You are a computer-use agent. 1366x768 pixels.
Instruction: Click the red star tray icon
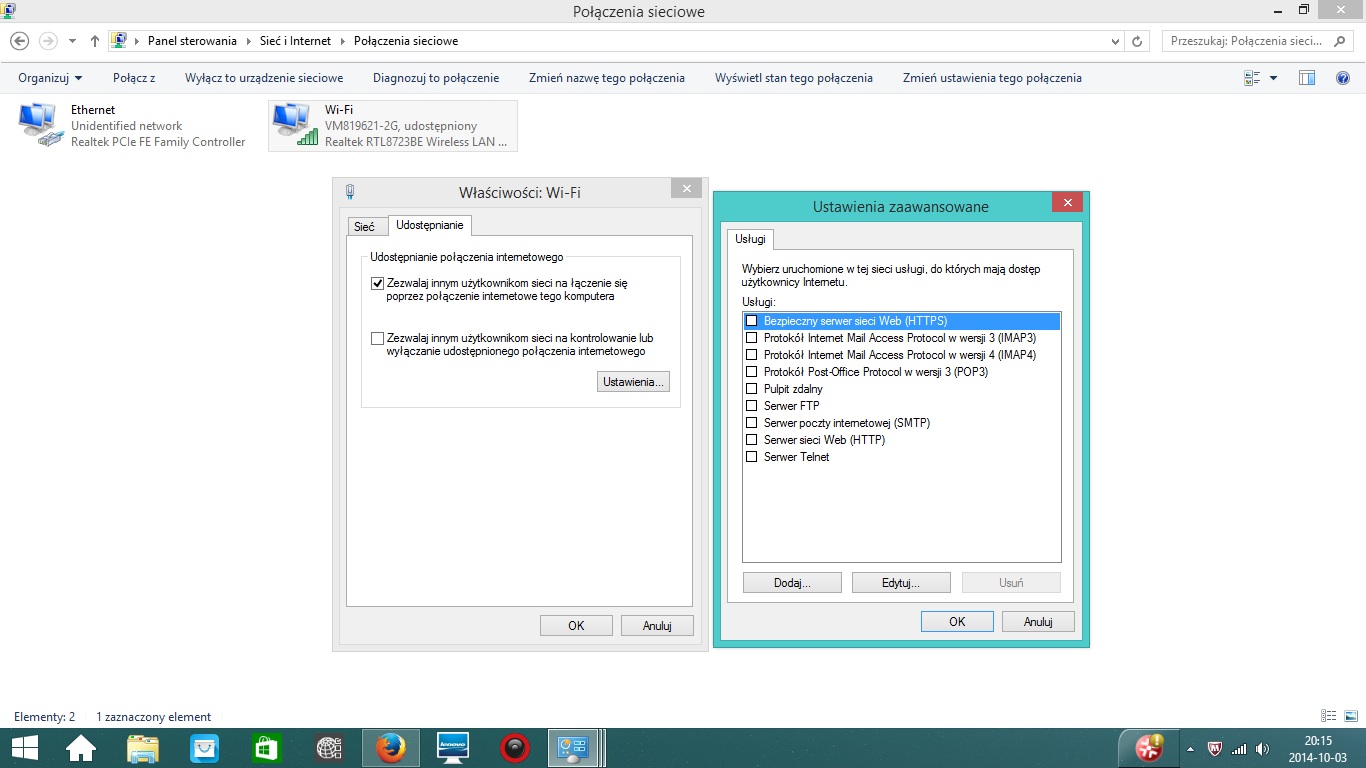click(x=1149, y=748)
